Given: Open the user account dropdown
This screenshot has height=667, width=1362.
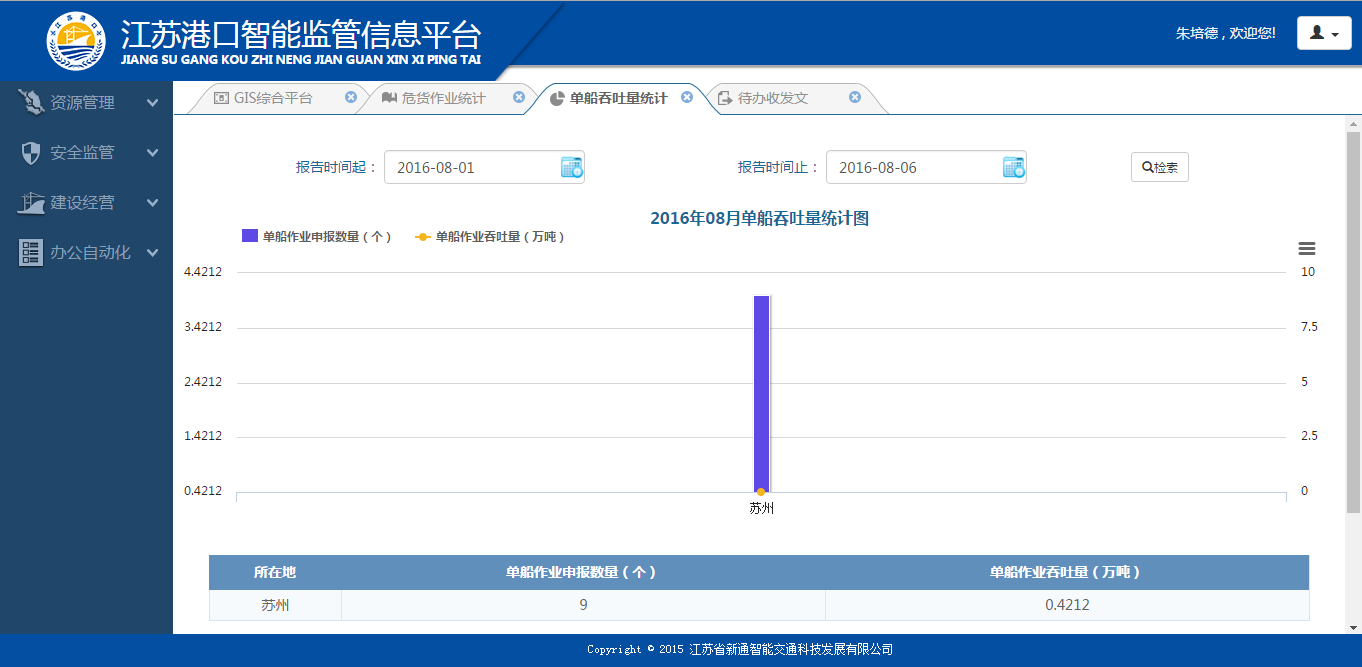Looking at the screenshot, I should (x=1324, y=33).
